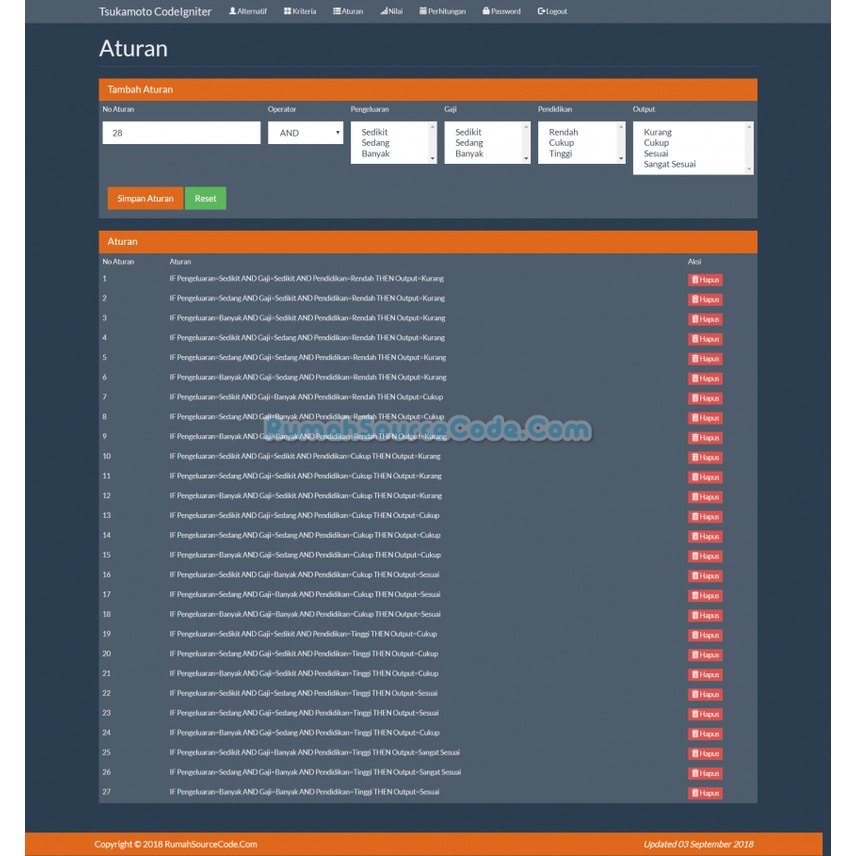The height and width of the screenshot is (856, 856).
Task: Delete rule 10 with Hapus
Action: 705,457
